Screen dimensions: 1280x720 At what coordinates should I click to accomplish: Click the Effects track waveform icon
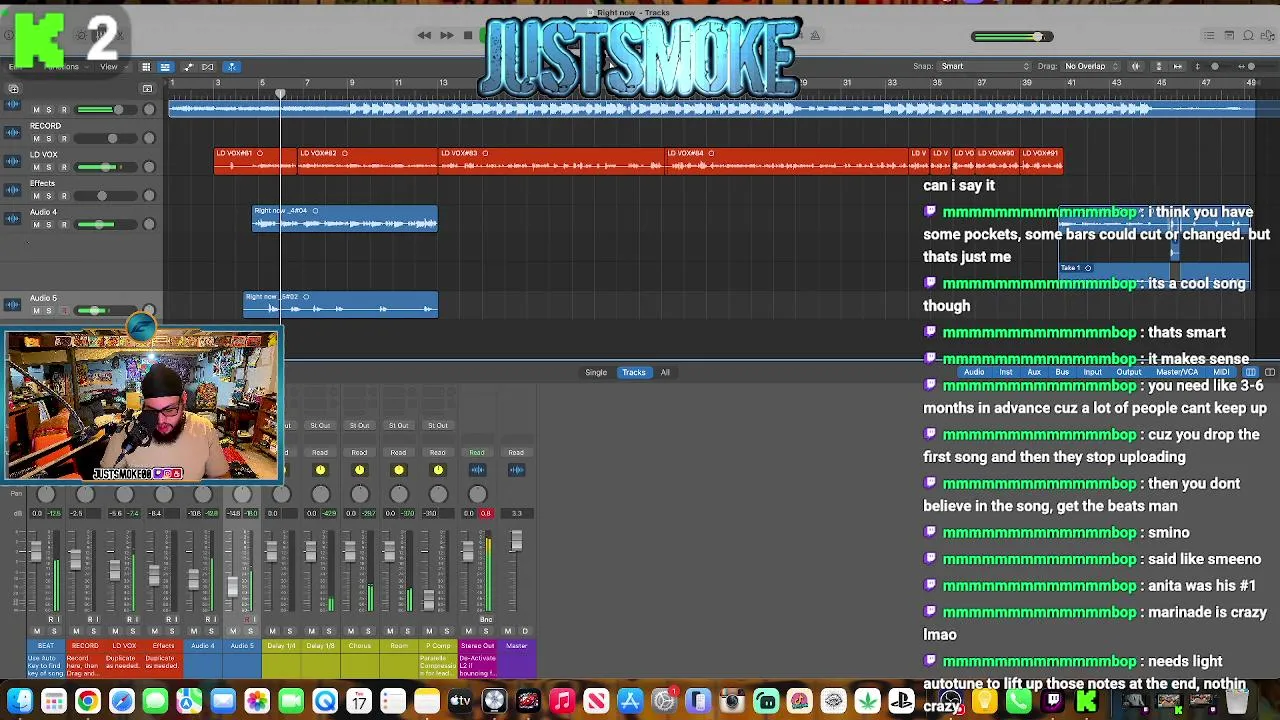tap(13, 190)
